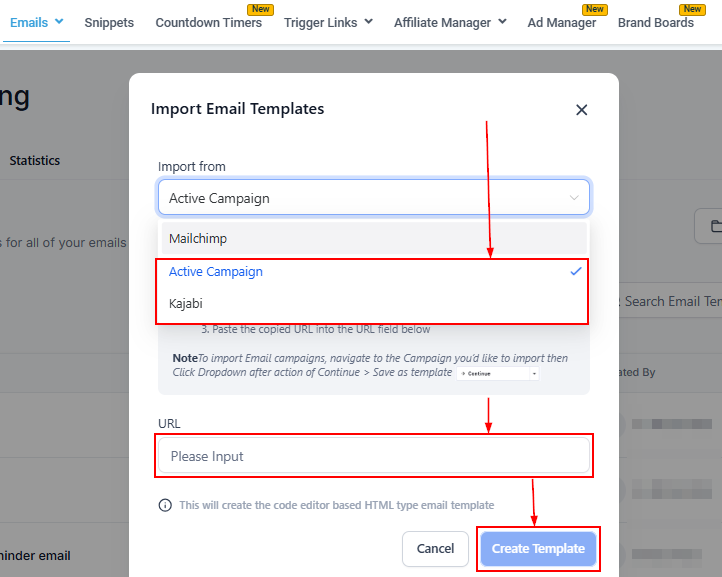The image size is (722, 577).
Task: Focus the URL input field
Action: point(374,456)
